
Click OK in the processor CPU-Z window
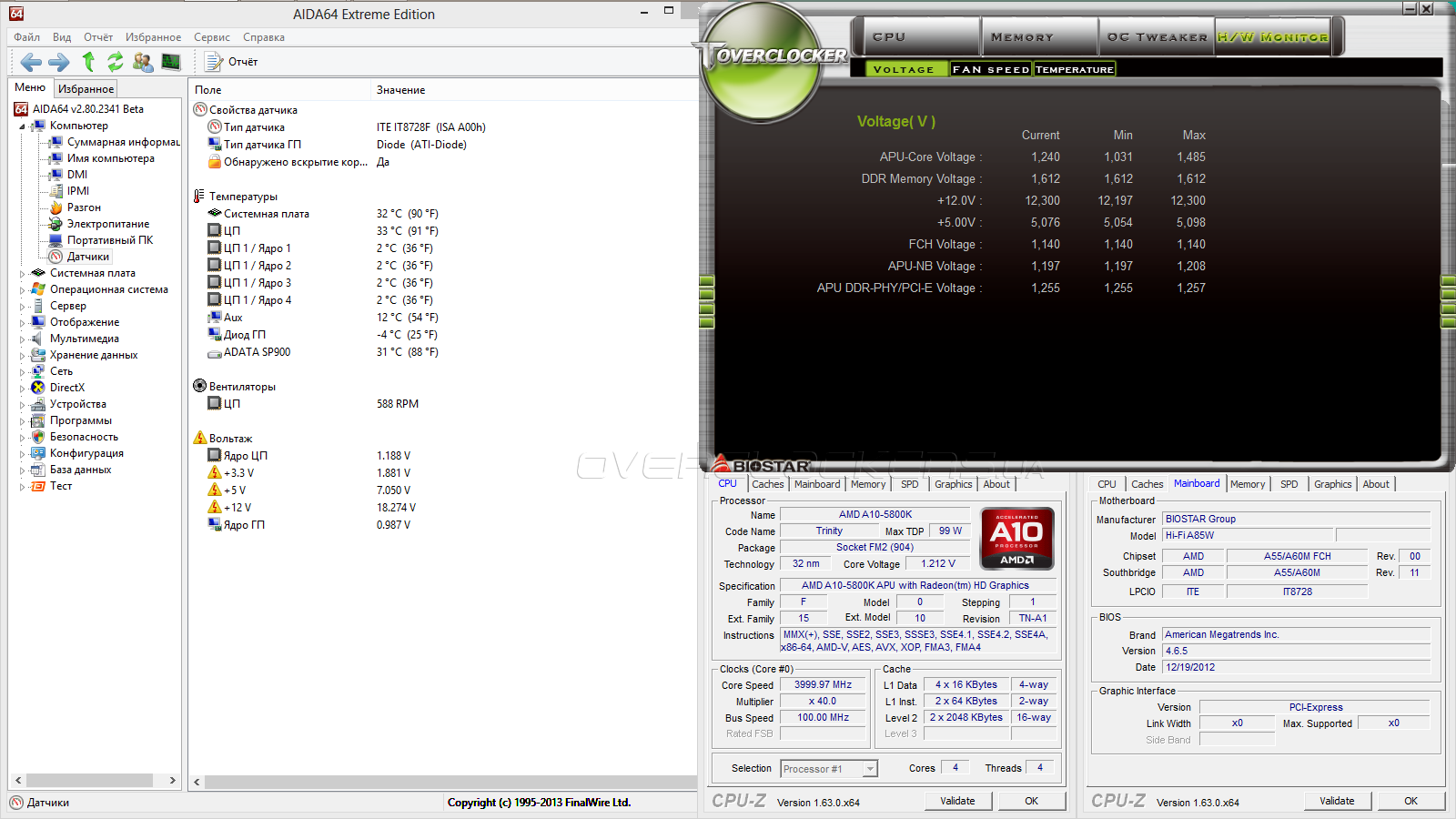click(x=1031, y=801)
